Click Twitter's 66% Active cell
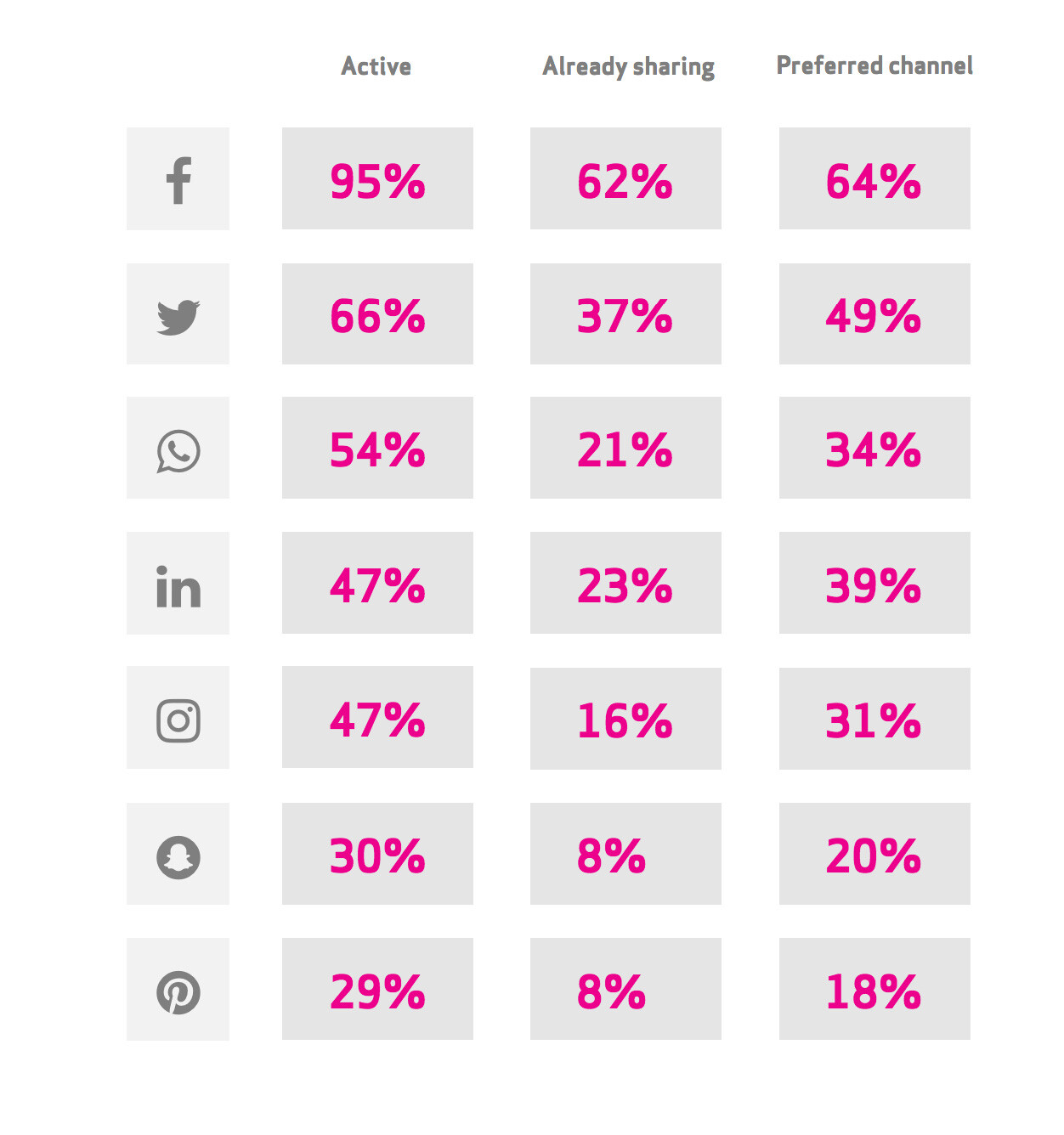The height and width of the screenshot is (1135, 1064). 377,313
